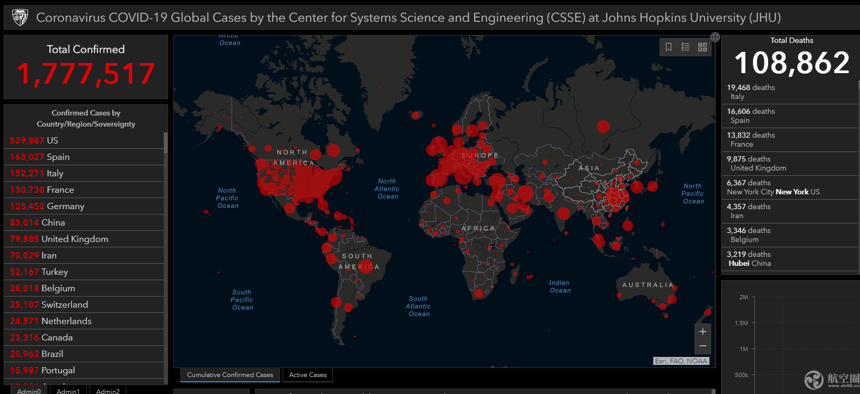Open the Admin2 tab
The image size is (860, 394).
(x=108, y=390)
